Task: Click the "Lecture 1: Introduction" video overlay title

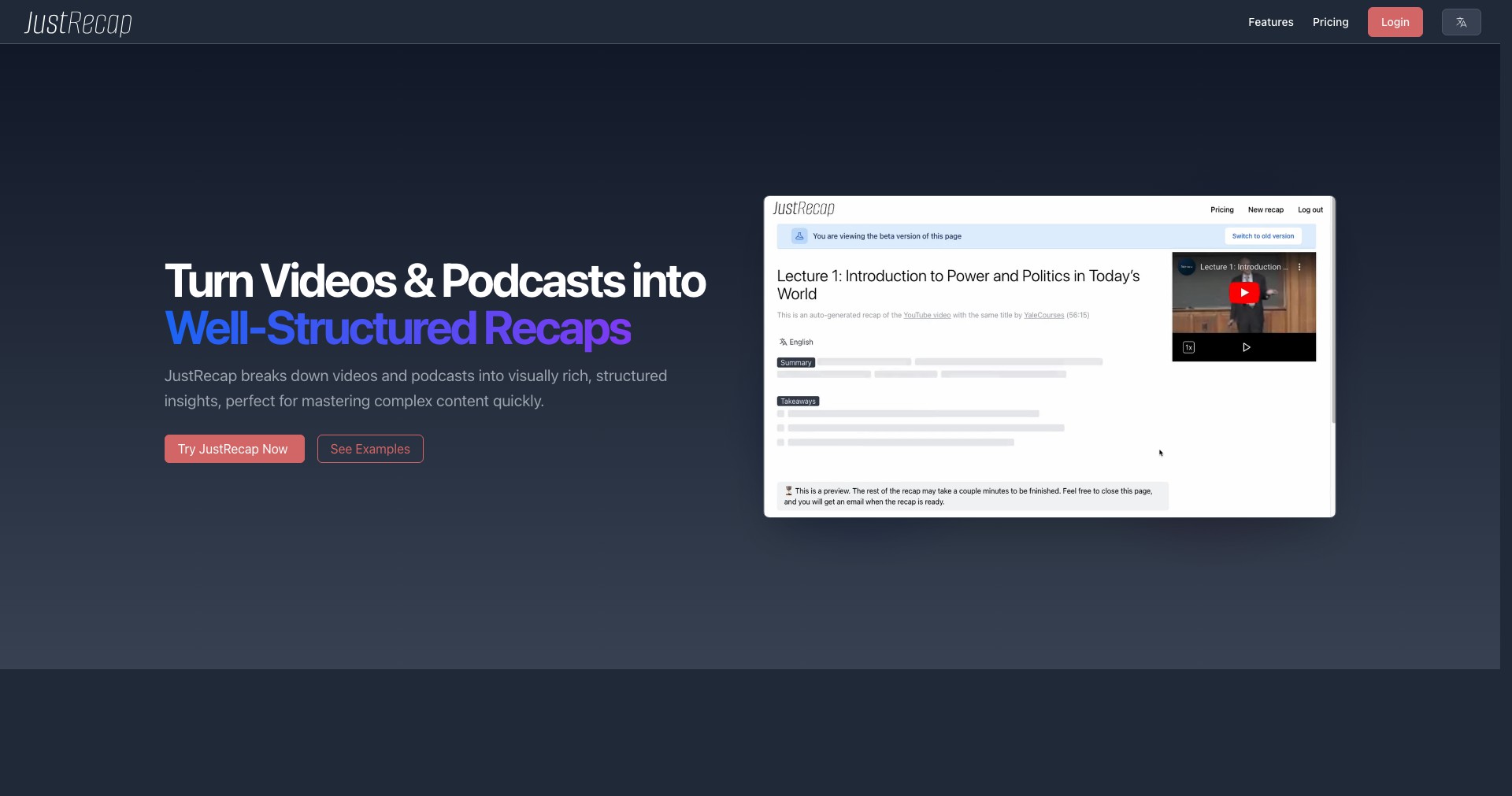Action: 1243,267
